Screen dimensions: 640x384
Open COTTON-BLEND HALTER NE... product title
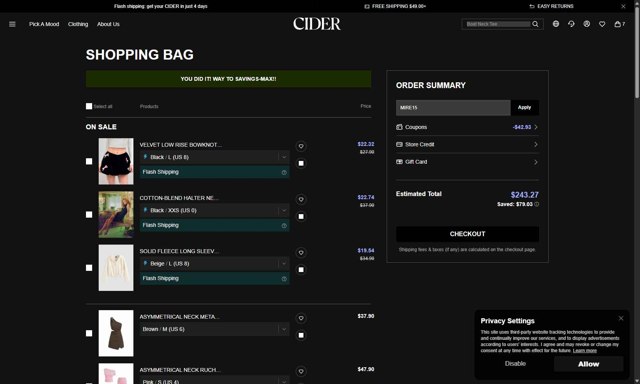179,198
